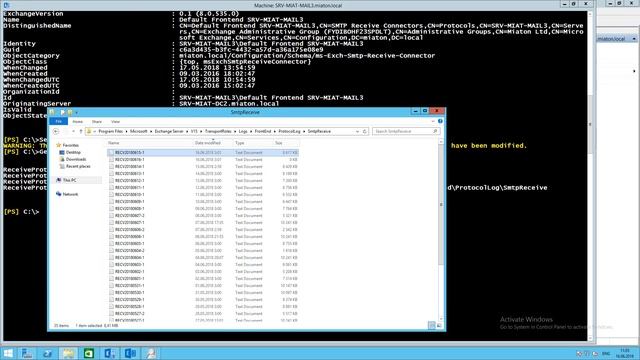Open the recent locations dropdown arrow
The image size is (640, 360).
coord(73,131)
